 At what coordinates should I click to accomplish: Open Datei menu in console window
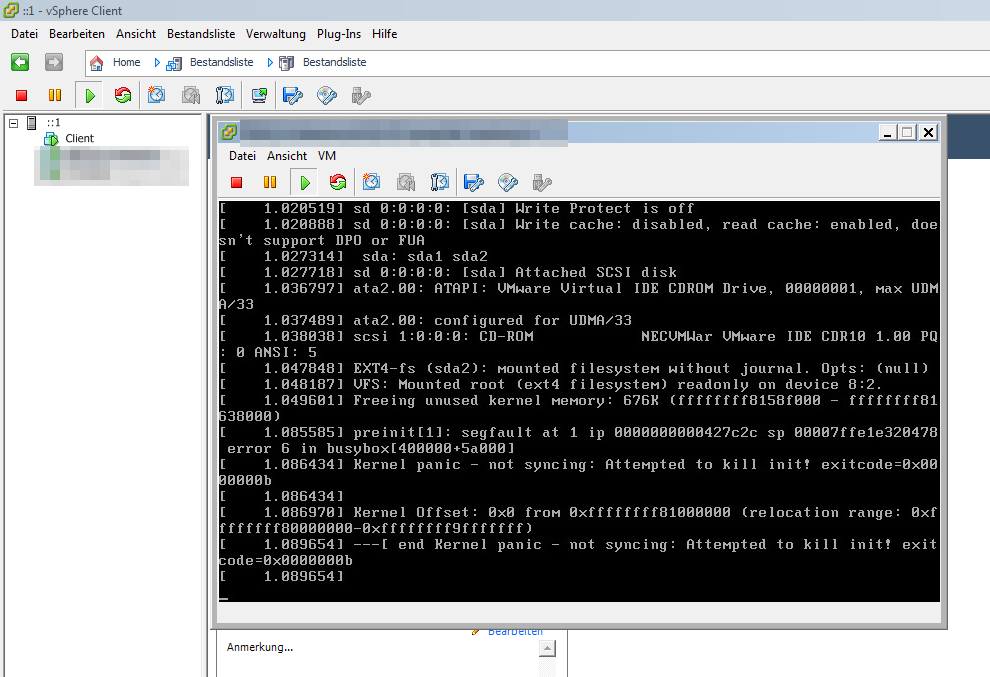coord(242,156)
